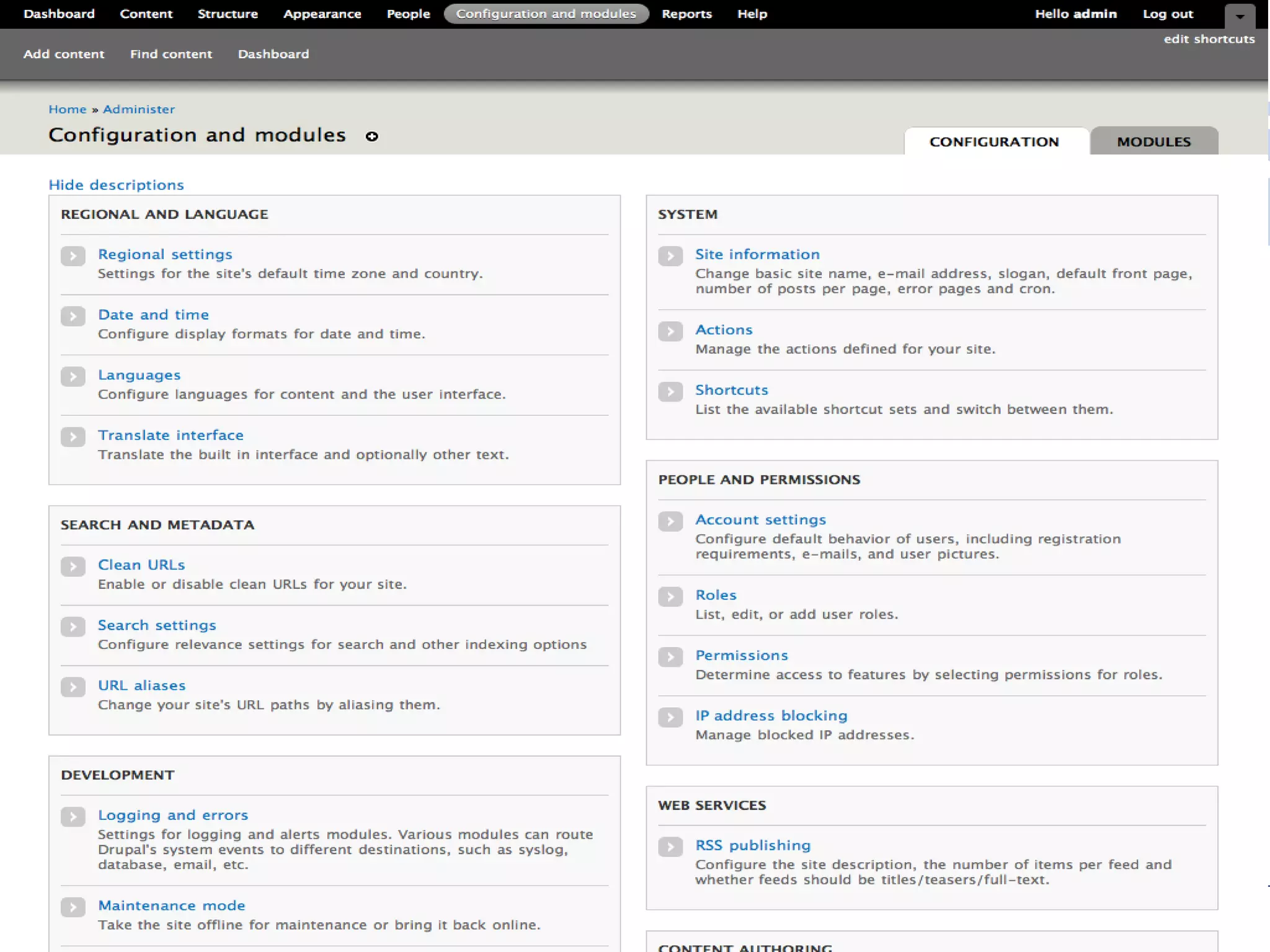This screenshot has height=952, width=1270.
Task: Click the arrow icon next to Shortcuts
Action: (x=670, y=392)
